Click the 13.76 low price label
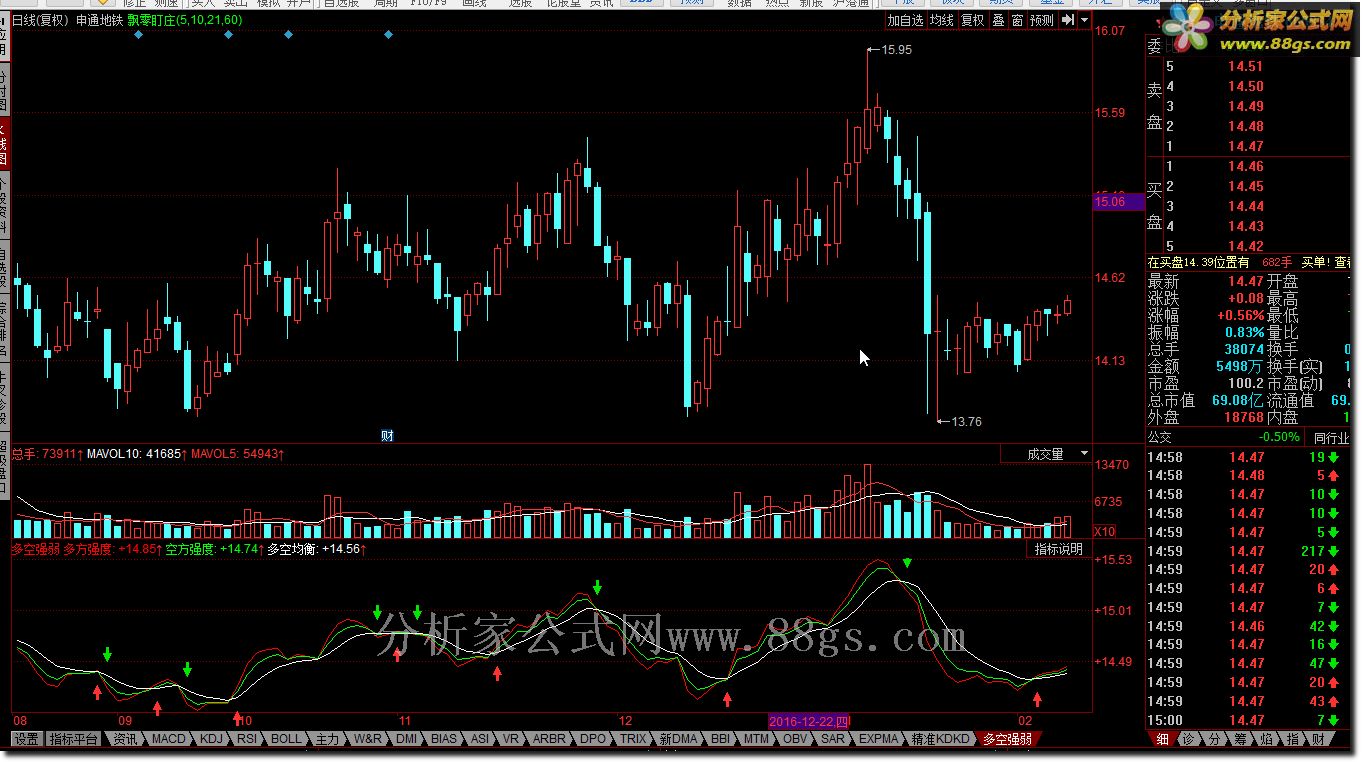This screenshot has height=762, width=1362. tap(966, 422)
